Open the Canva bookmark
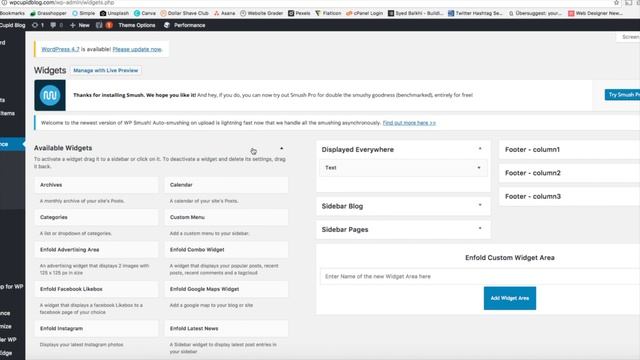This screenshot has width=640, height=360. click(x=145, y=13)
